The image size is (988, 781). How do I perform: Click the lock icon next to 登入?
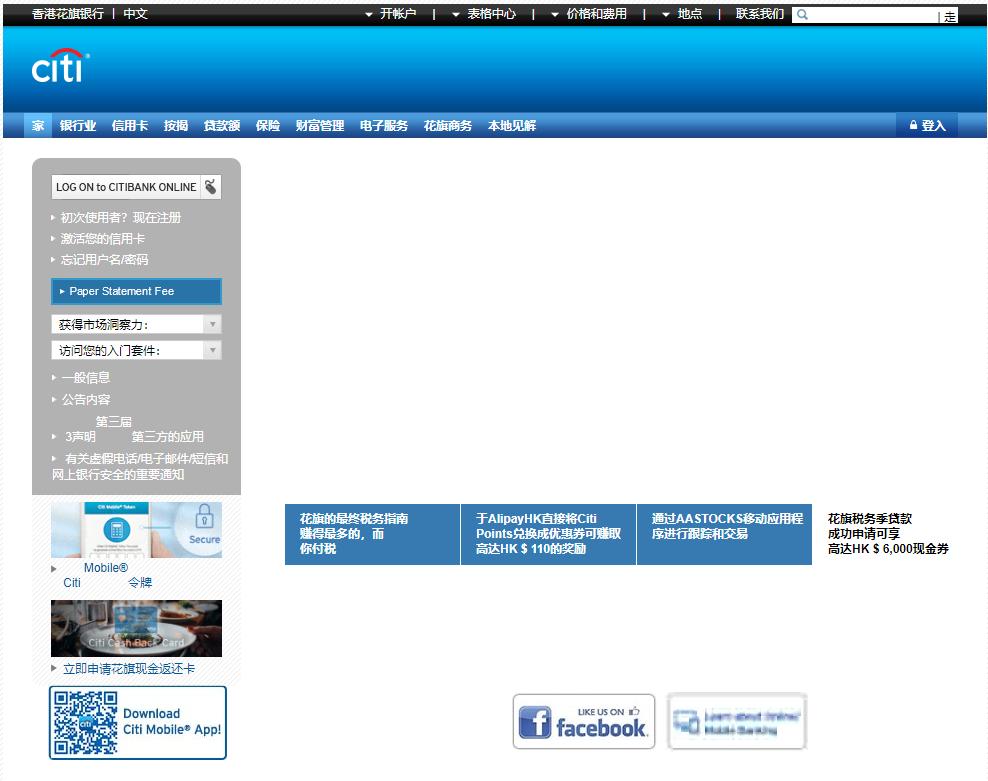913,125
